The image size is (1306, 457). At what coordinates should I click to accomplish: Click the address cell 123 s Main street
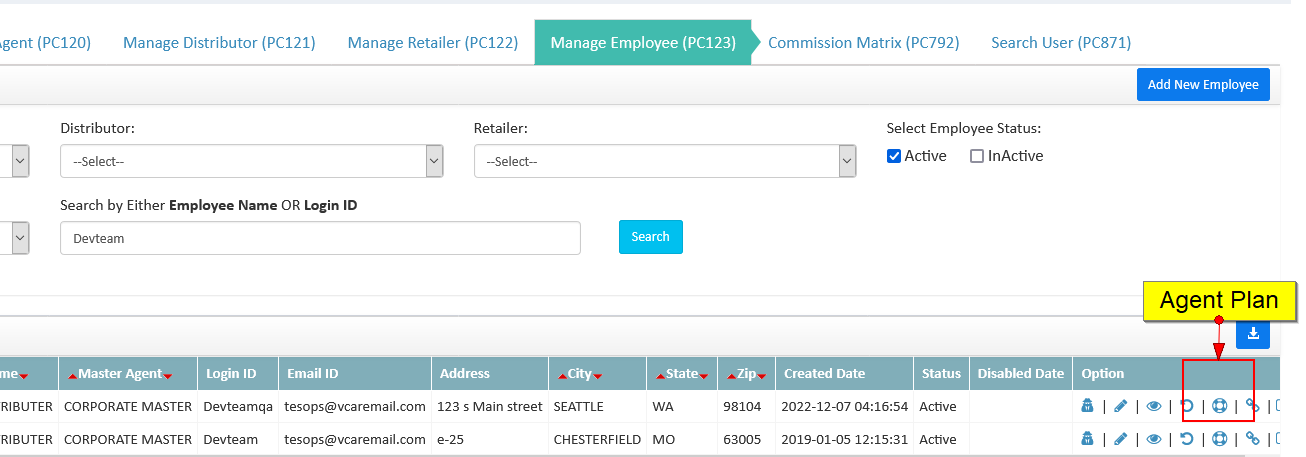[x=489, y=407]
